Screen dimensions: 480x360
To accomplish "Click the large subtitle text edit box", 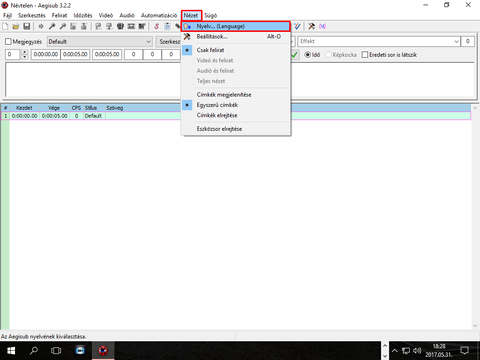I will tap(93, 80).
